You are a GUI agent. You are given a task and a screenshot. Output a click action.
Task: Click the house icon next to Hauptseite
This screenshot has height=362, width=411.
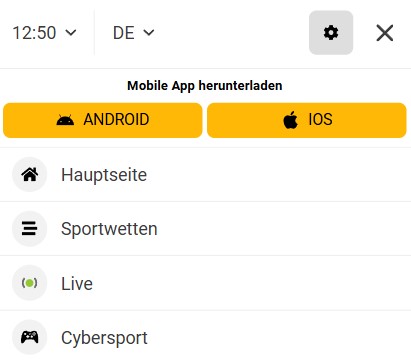pyautogui.click(x=30, y=174)
